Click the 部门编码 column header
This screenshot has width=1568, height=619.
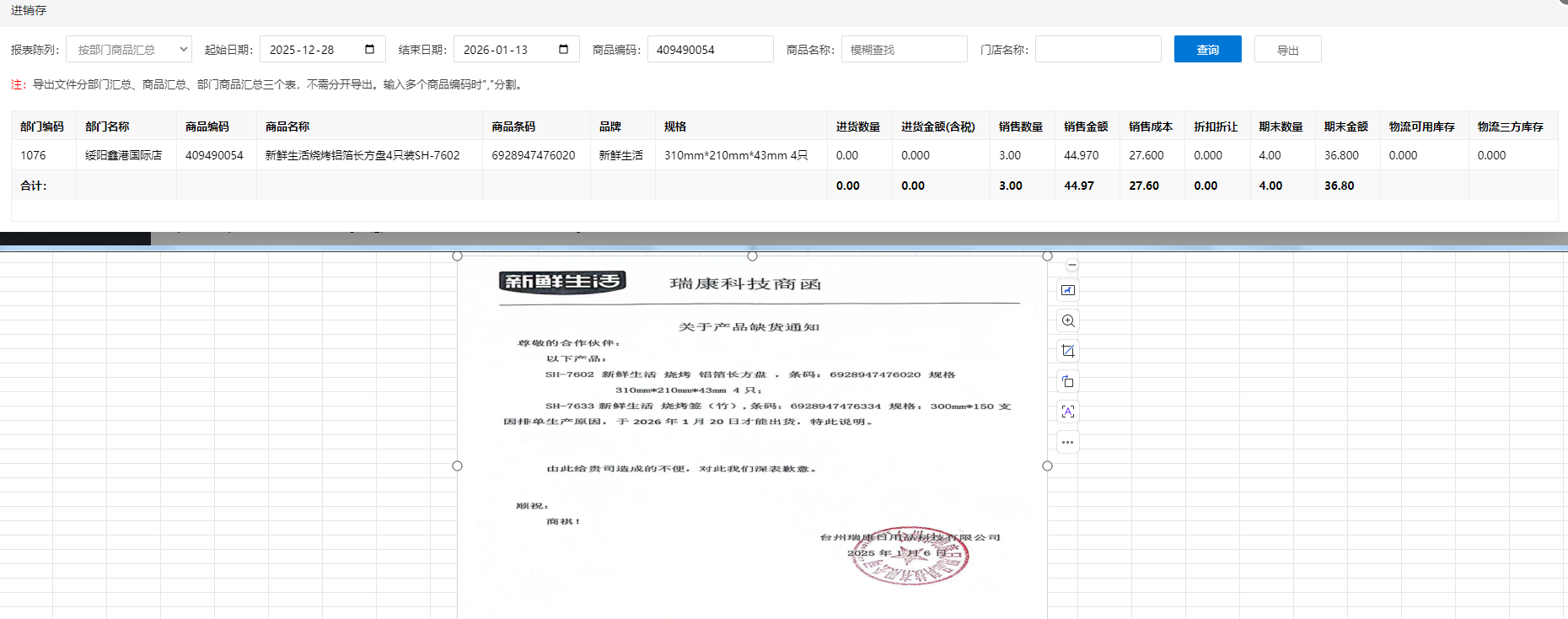pos(42,126)
